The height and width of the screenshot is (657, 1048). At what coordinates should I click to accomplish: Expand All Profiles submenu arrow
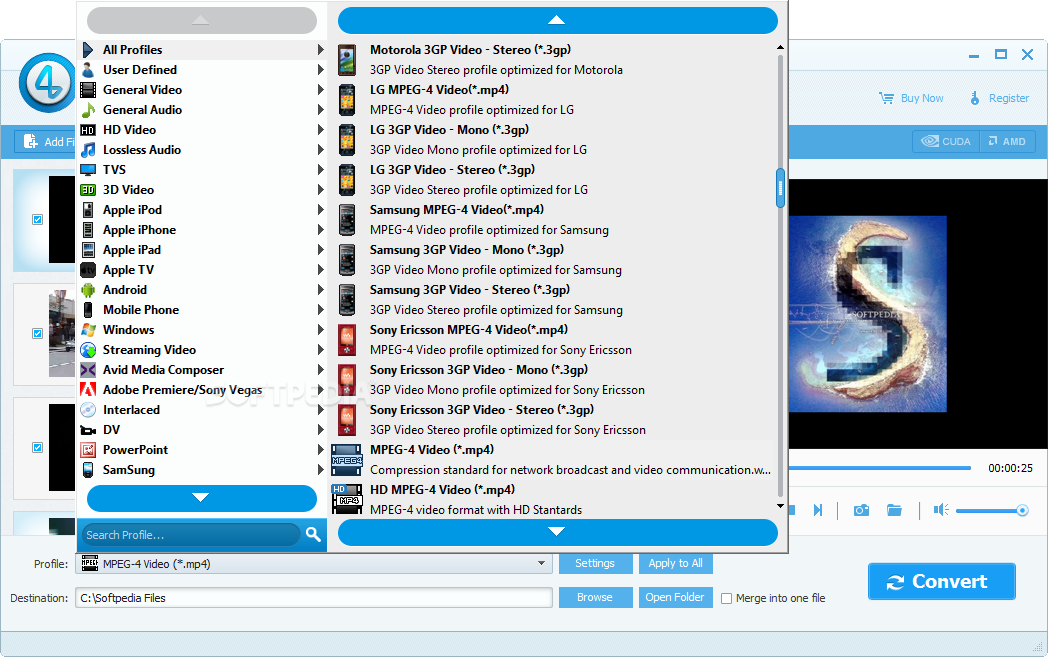point(321,49)
